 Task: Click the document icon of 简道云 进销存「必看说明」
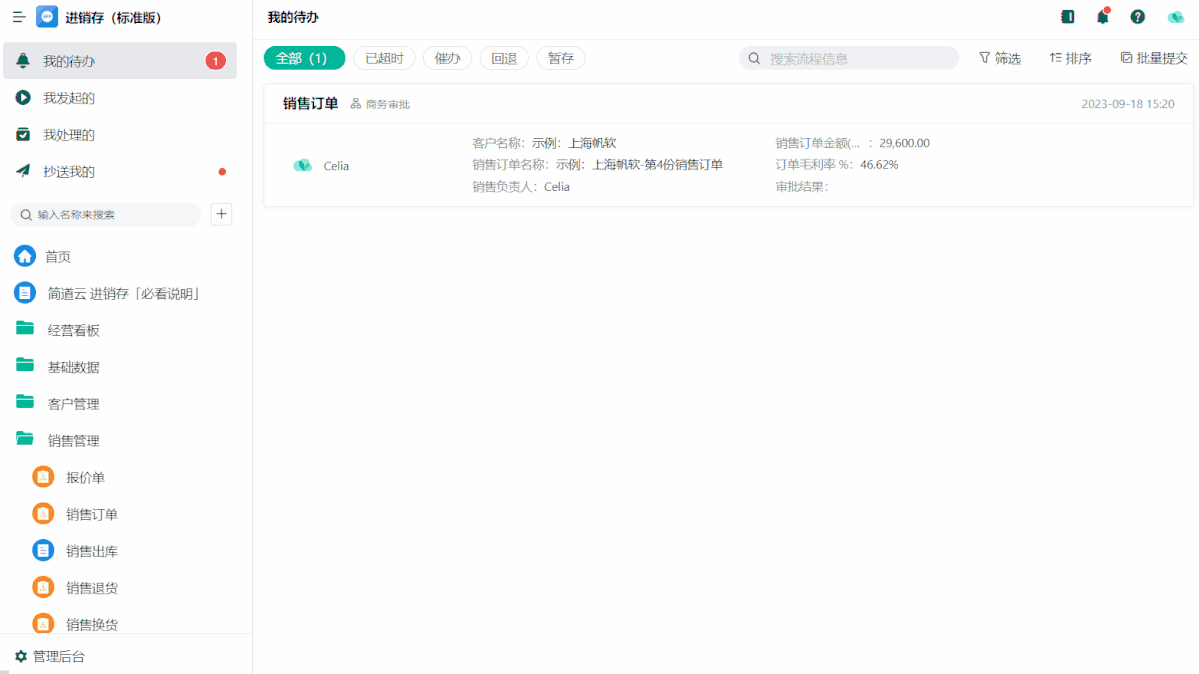25,293
